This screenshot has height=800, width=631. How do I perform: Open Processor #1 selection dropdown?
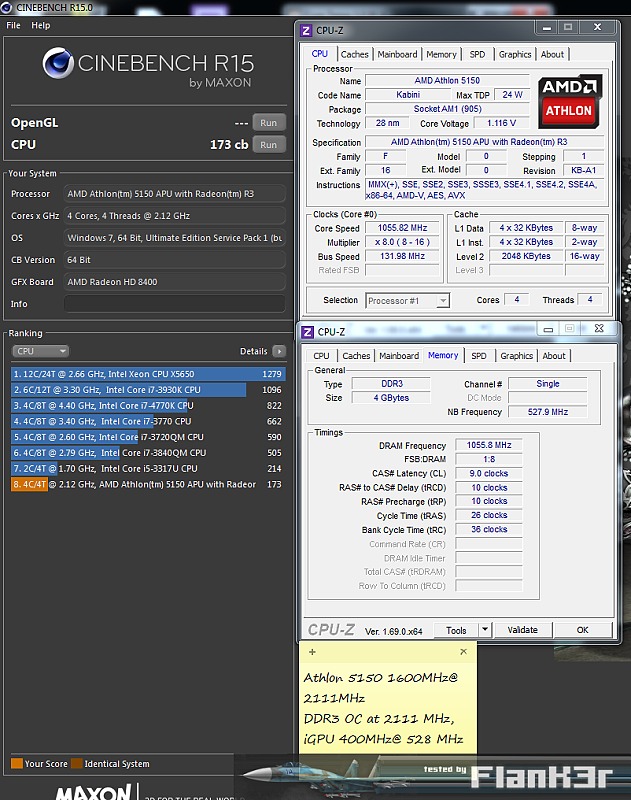[408, 301]
